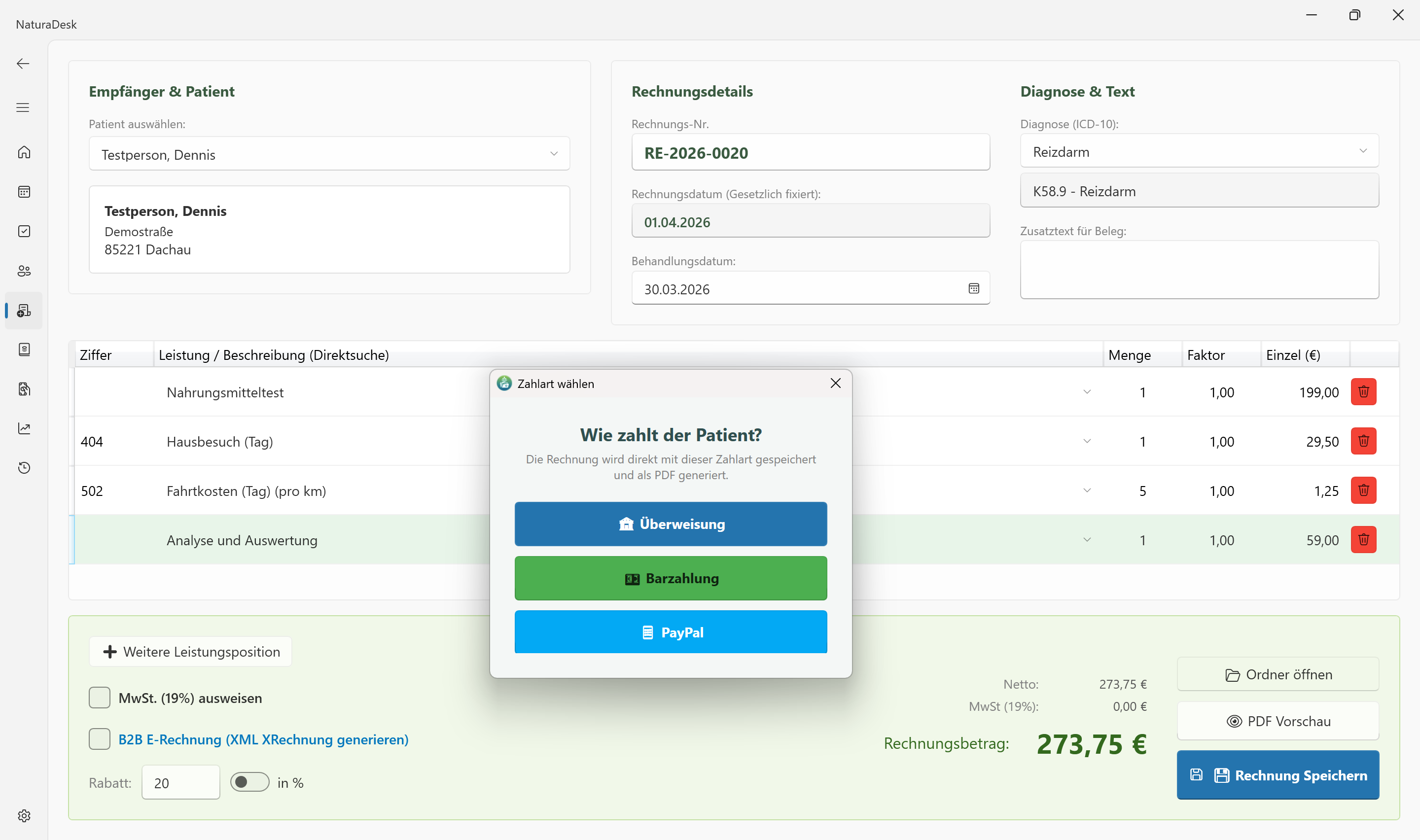Choose Überweisung as payment method
Viewport: 1420px width, 840px height.
(671, 524)
